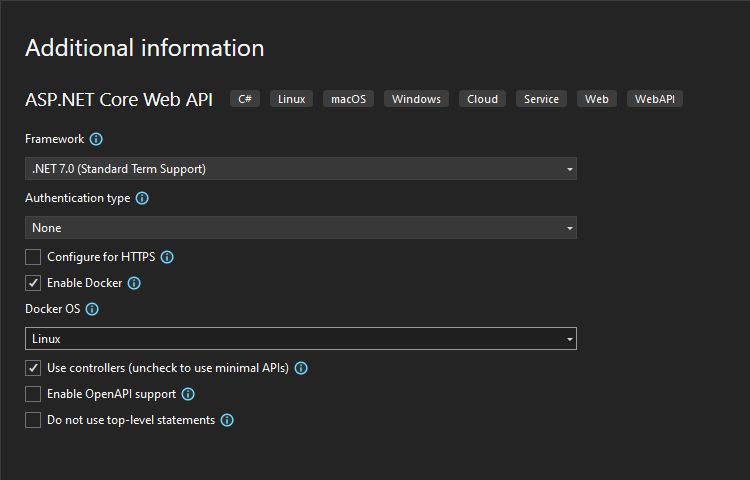Viewport: 750px width, 480px height.
Task: Click the Configure for HTTPS info icon
Action: tap(167, 257)
